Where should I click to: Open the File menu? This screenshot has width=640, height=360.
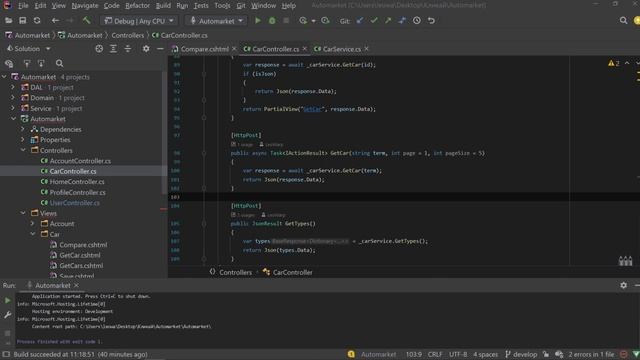click(x=23, y=6)
